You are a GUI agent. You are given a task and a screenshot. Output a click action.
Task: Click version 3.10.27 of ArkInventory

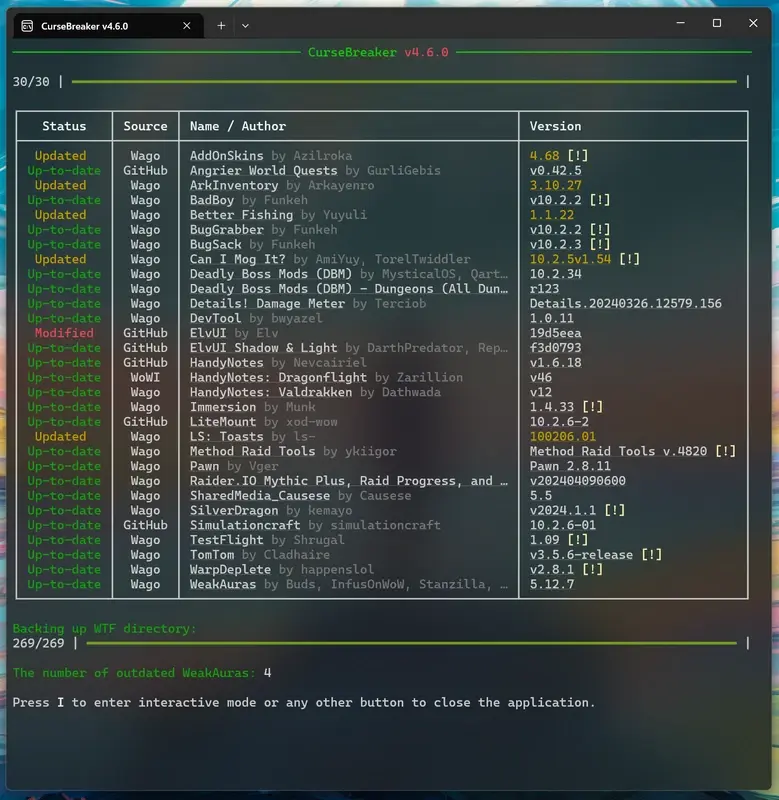click(556, 185)
